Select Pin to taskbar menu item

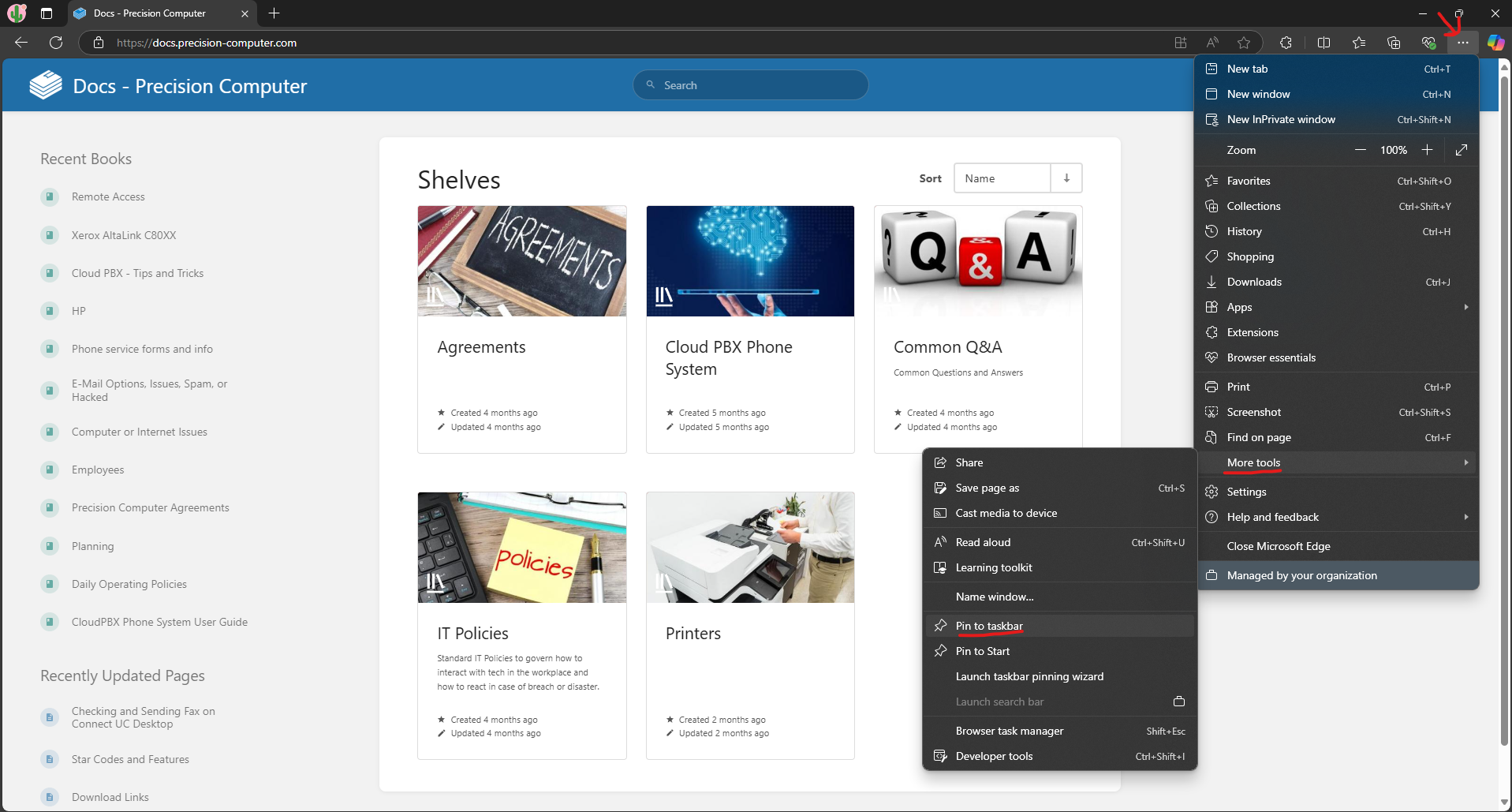coord(989,626)
